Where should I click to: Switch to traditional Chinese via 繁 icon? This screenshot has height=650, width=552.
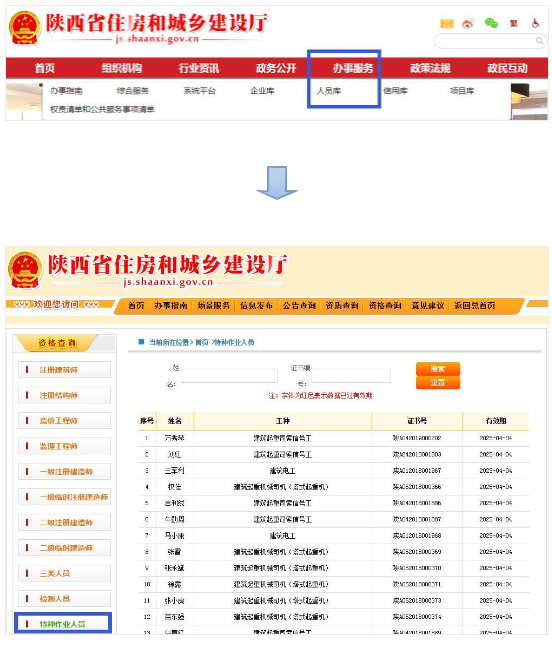514,23
